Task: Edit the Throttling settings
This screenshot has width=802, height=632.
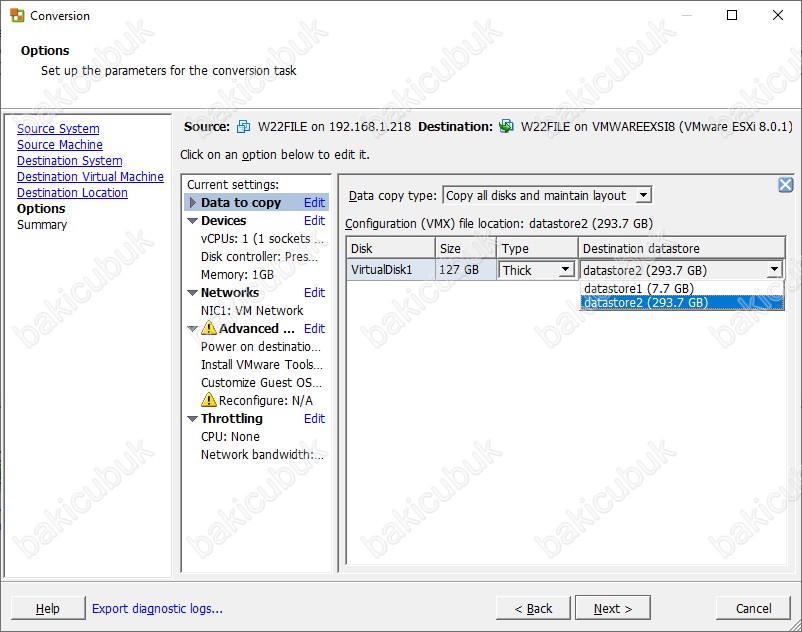Action: point(314,418)
